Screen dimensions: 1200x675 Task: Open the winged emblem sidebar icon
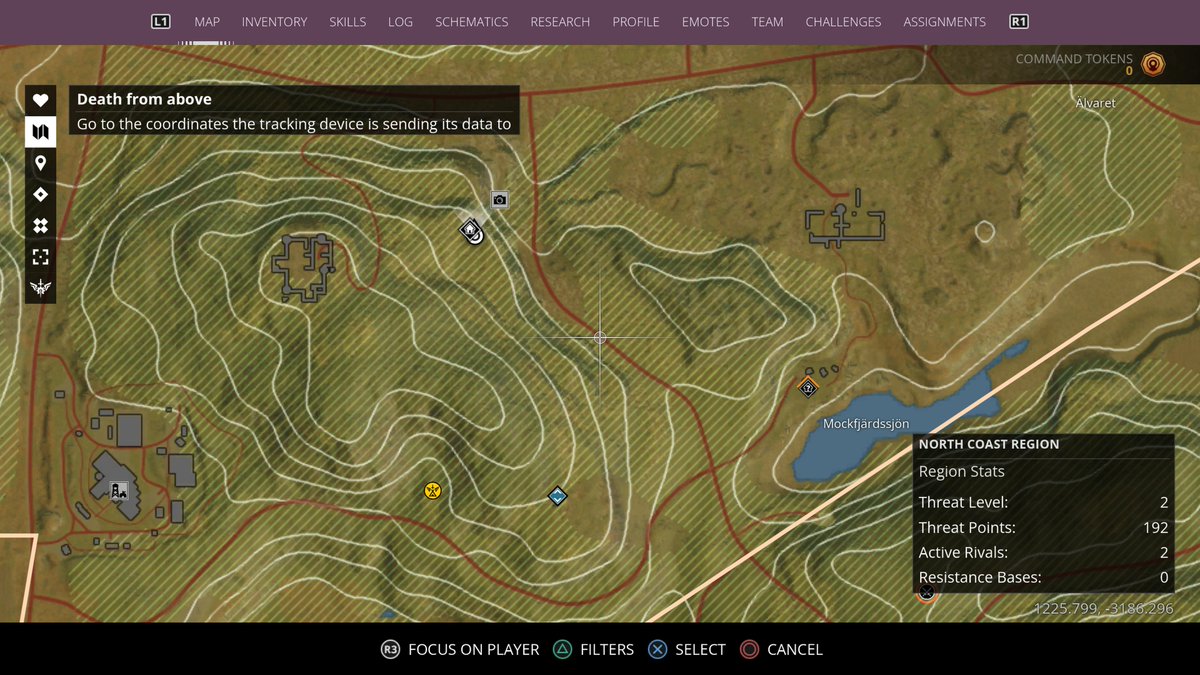point(40,289)
